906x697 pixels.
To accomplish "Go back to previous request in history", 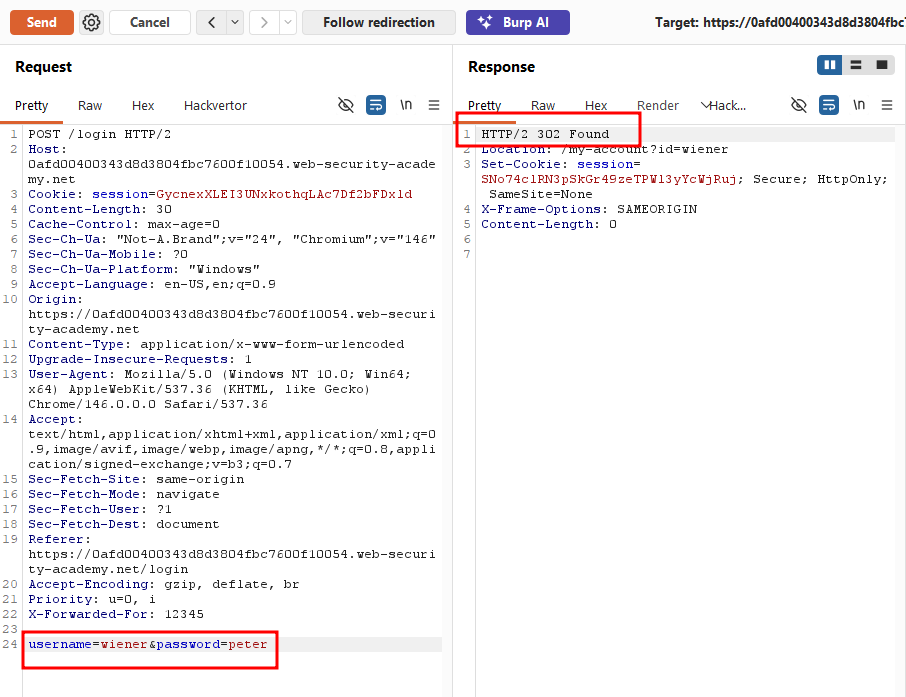I will click(x=211, y=23).
